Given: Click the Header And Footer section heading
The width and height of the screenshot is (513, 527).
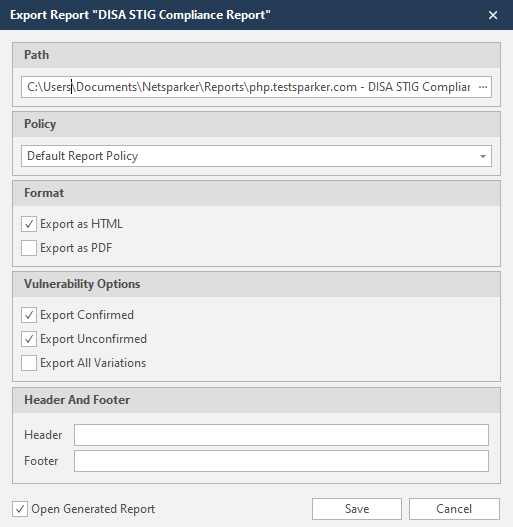Looking at the screenshot, I should click(77, 400).
